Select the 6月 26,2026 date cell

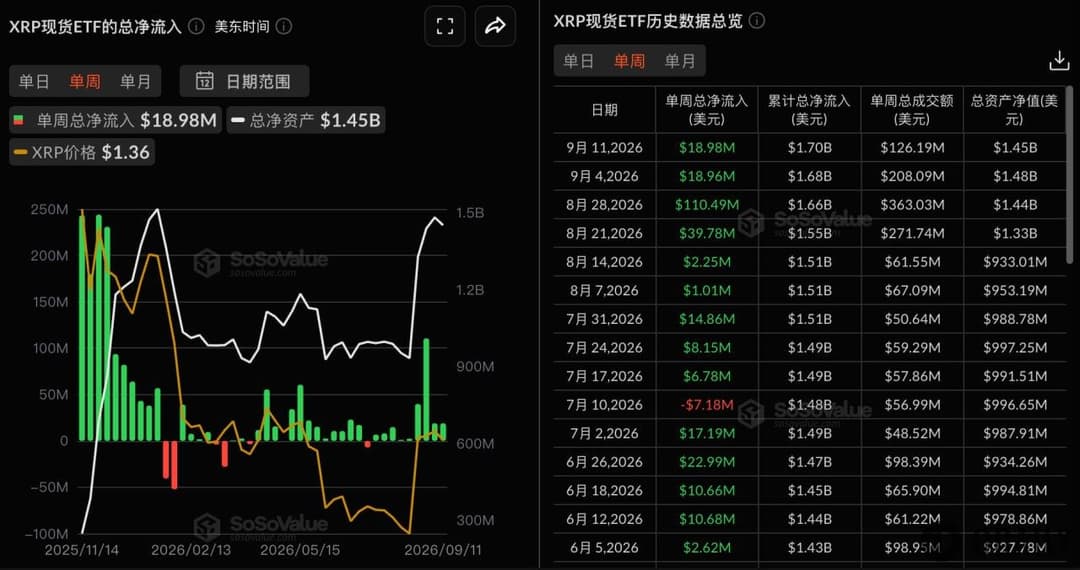[605, 462]
